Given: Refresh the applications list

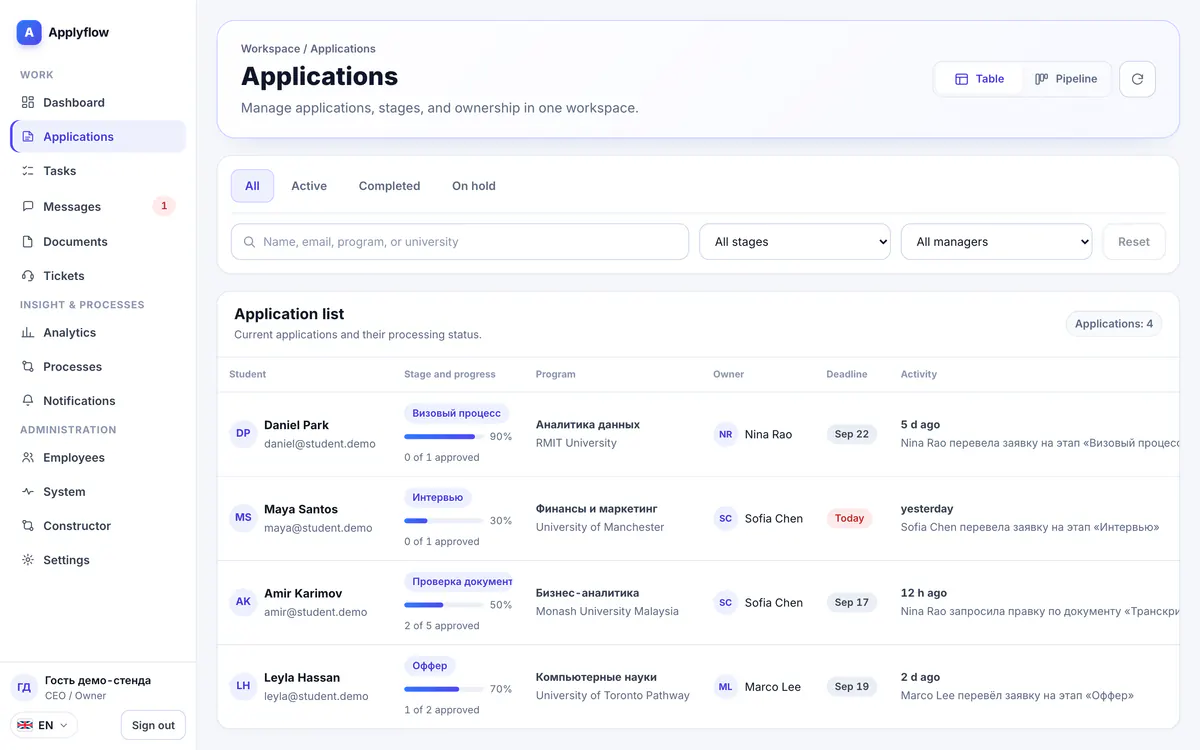Looking at the screenshot, I should point(1137,79).
